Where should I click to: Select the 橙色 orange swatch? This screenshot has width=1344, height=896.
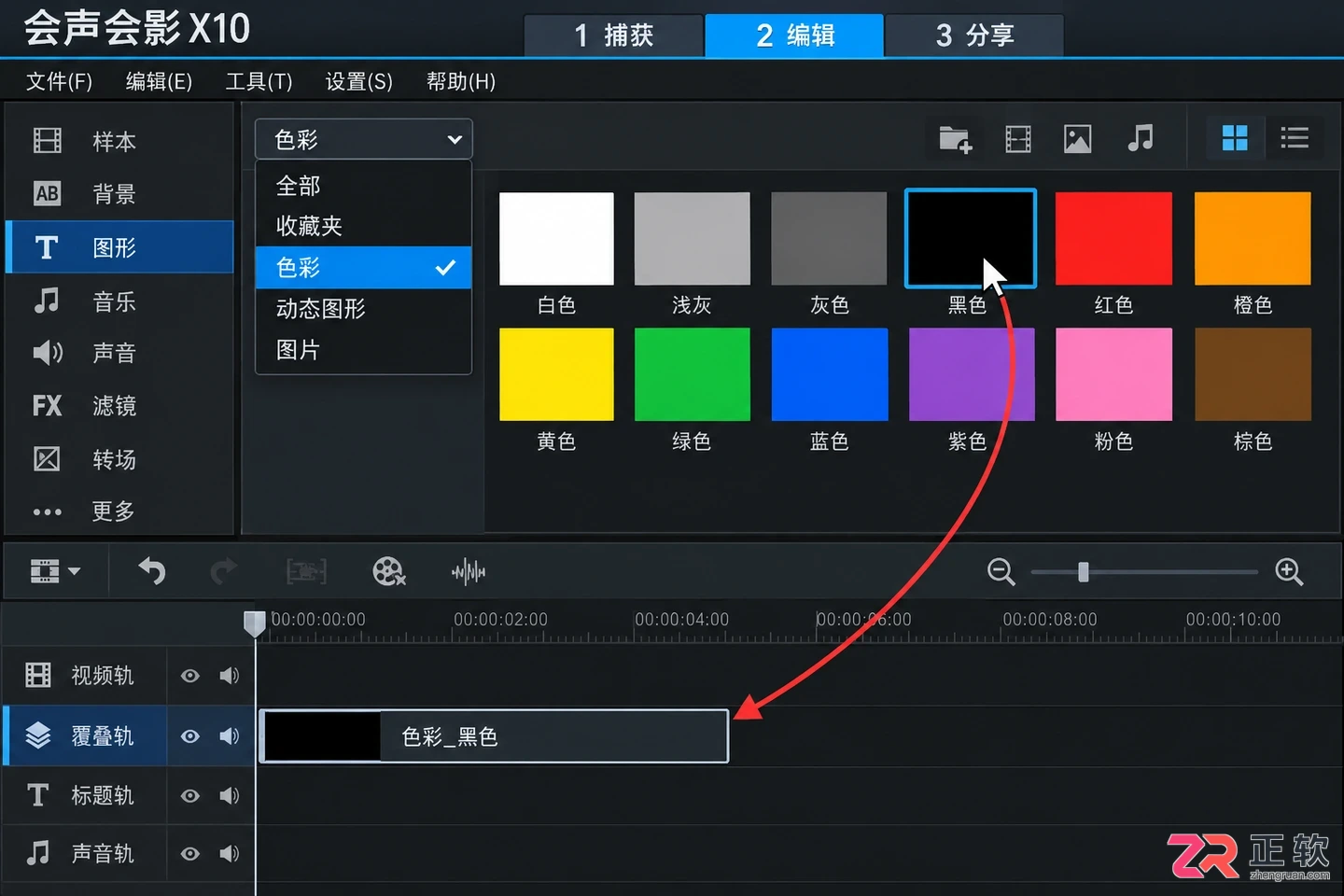[1253, 239]
